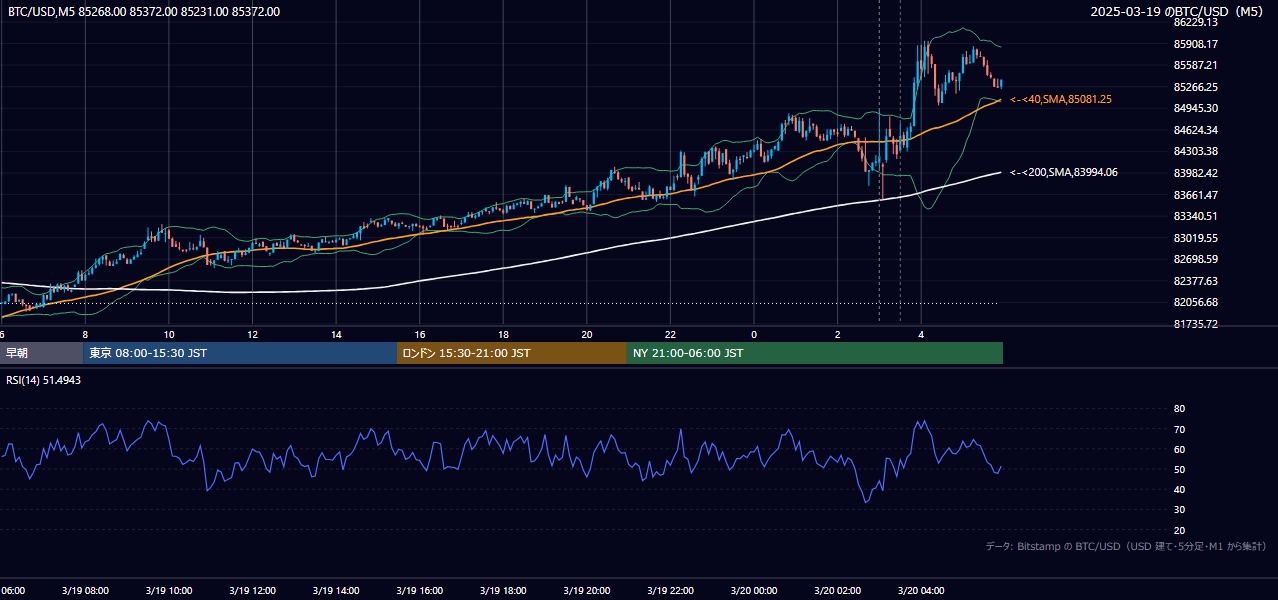The width and height of the screenshot is (1278, 600).
Task: Click the 3/20 02:00 time label
Action: point(837,591)
